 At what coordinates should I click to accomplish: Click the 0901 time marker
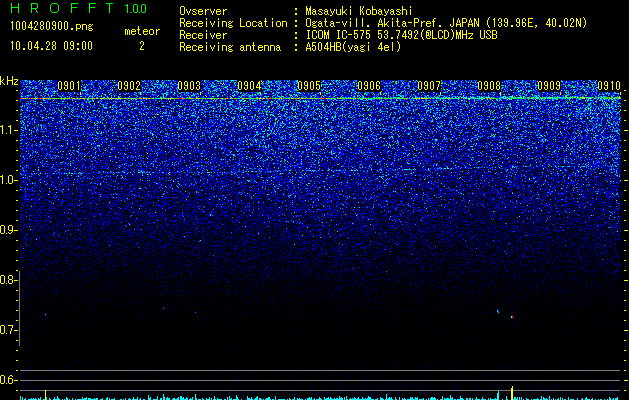click(x=69, y=86)
